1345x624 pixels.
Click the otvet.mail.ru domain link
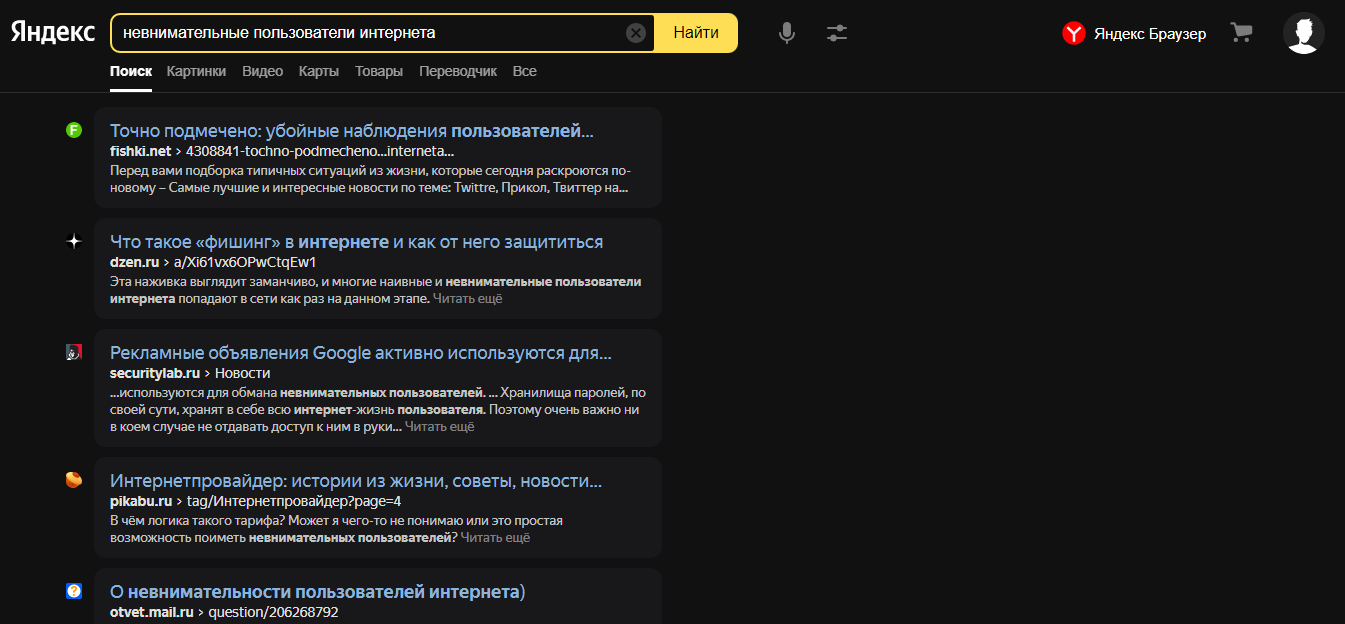(x=152, y=612)
